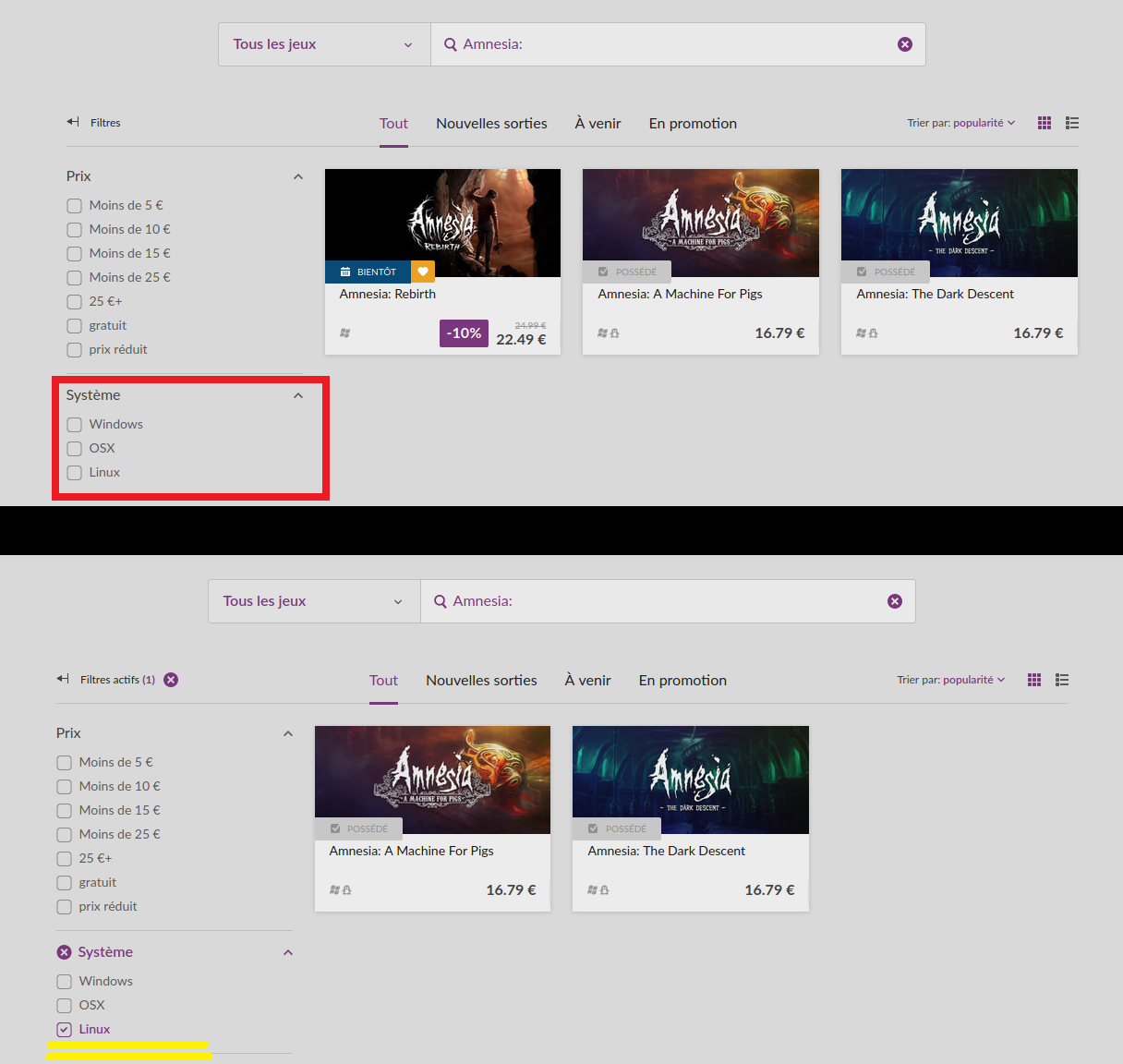
Task: Click Linux icon on top Machine For Pigs card
Action: [615, 332]
